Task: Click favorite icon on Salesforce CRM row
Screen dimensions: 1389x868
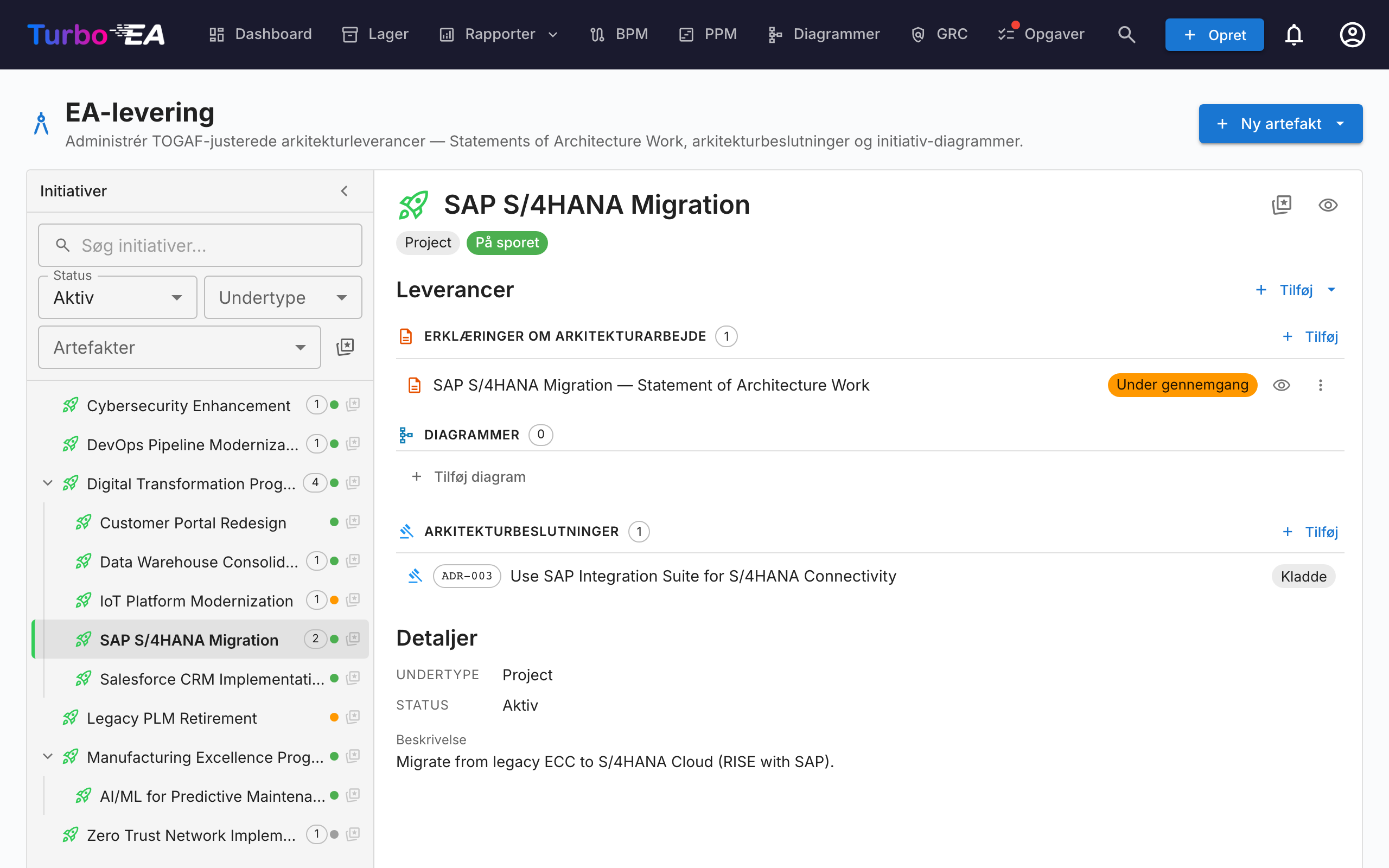Action: click(353, 678)
